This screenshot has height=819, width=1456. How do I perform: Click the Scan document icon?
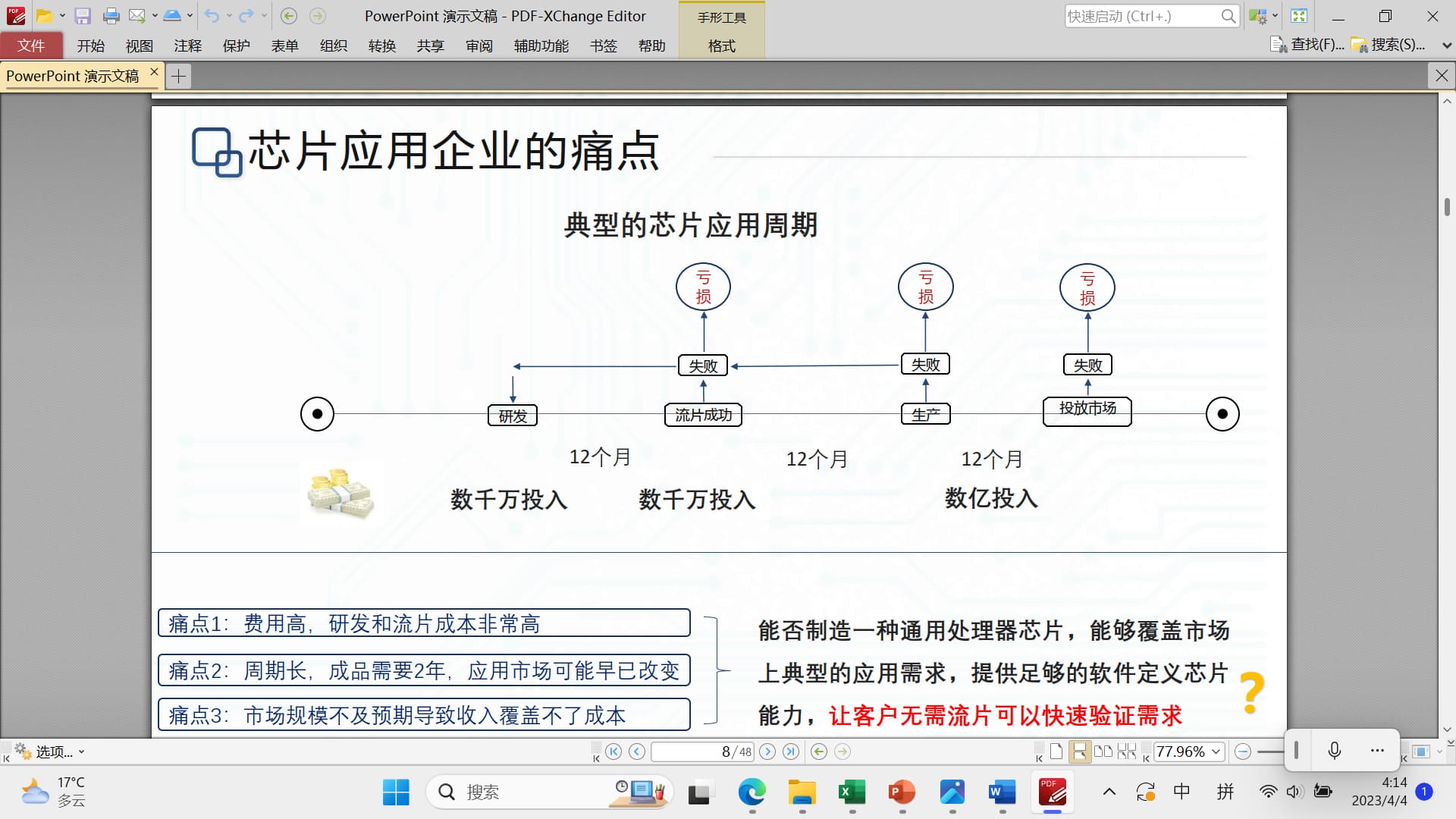click(x=172, y=16)
